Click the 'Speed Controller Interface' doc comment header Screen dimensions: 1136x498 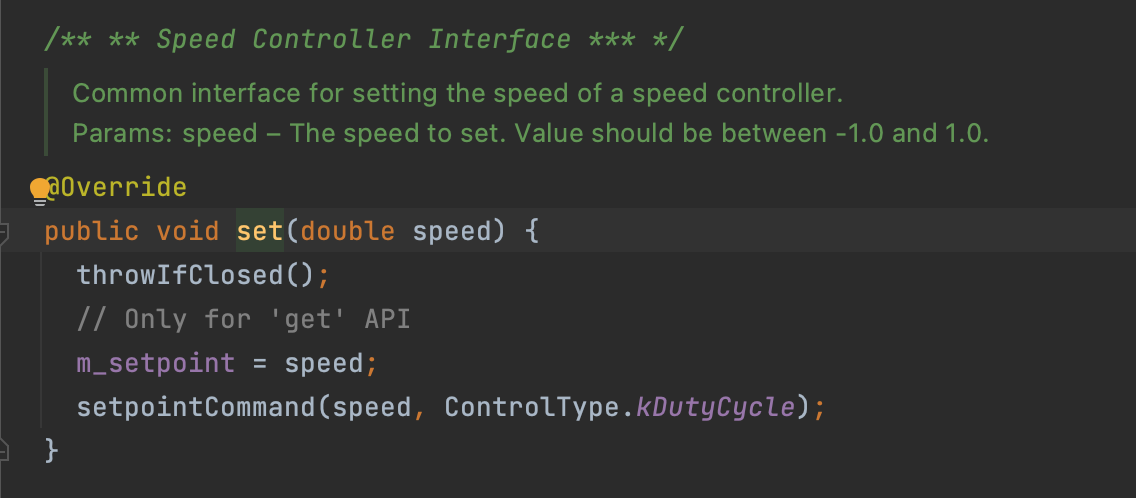[x=363, y=39]
